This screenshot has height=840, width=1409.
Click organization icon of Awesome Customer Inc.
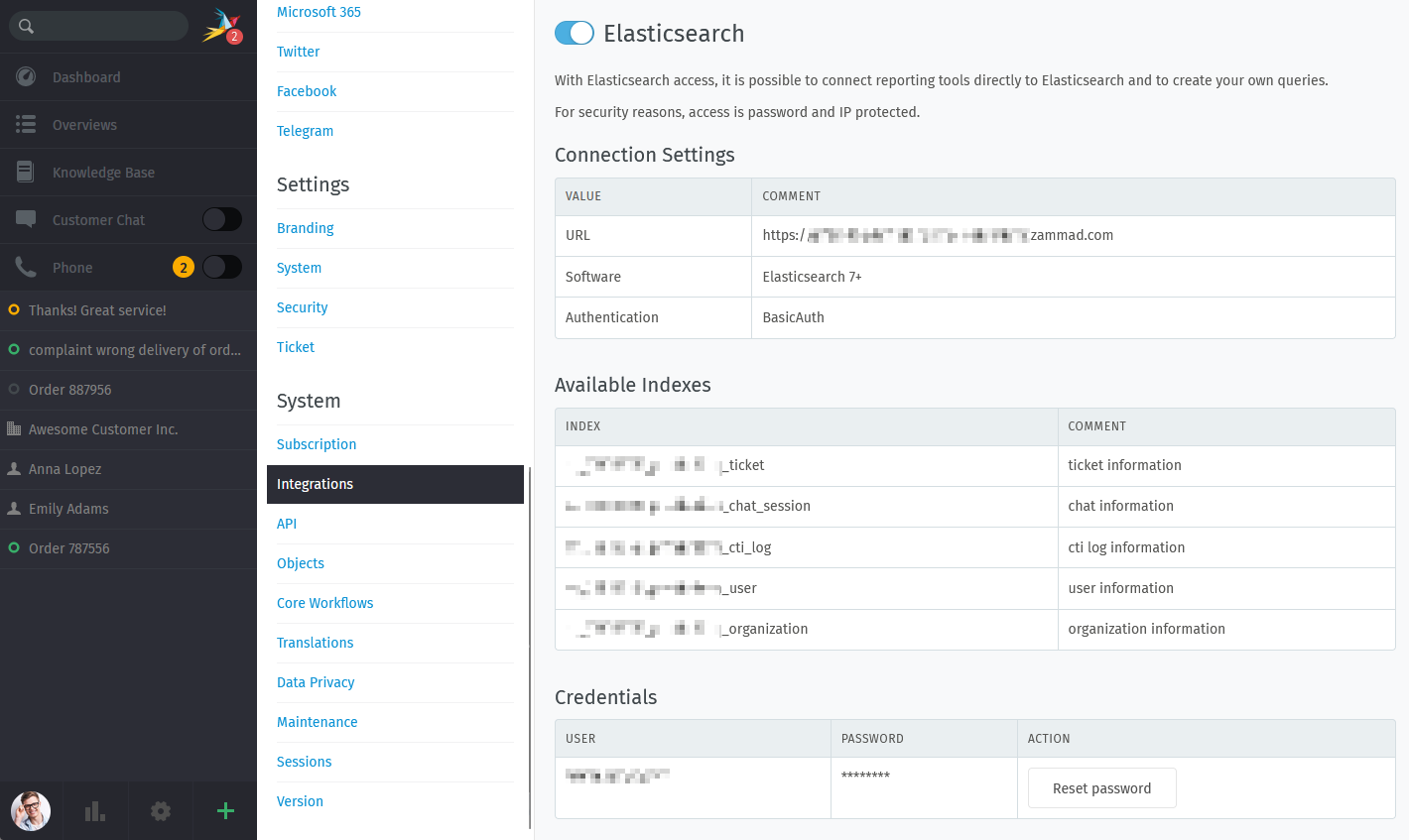[14, 428]
